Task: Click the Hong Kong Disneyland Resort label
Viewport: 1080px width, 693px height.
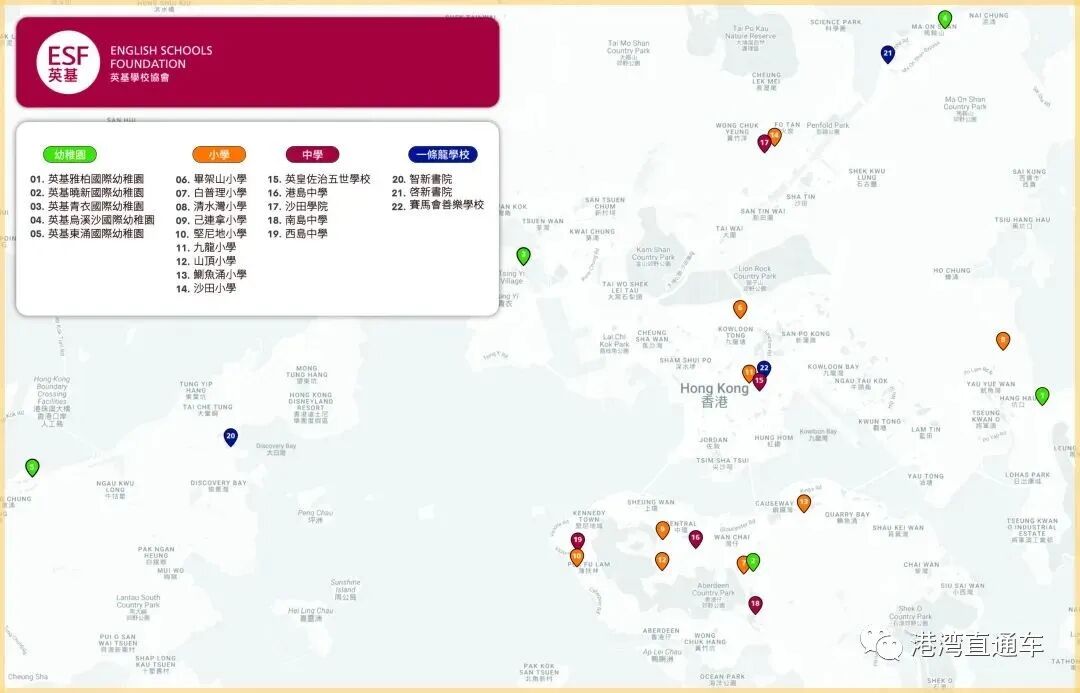Action: pos(311,408)
